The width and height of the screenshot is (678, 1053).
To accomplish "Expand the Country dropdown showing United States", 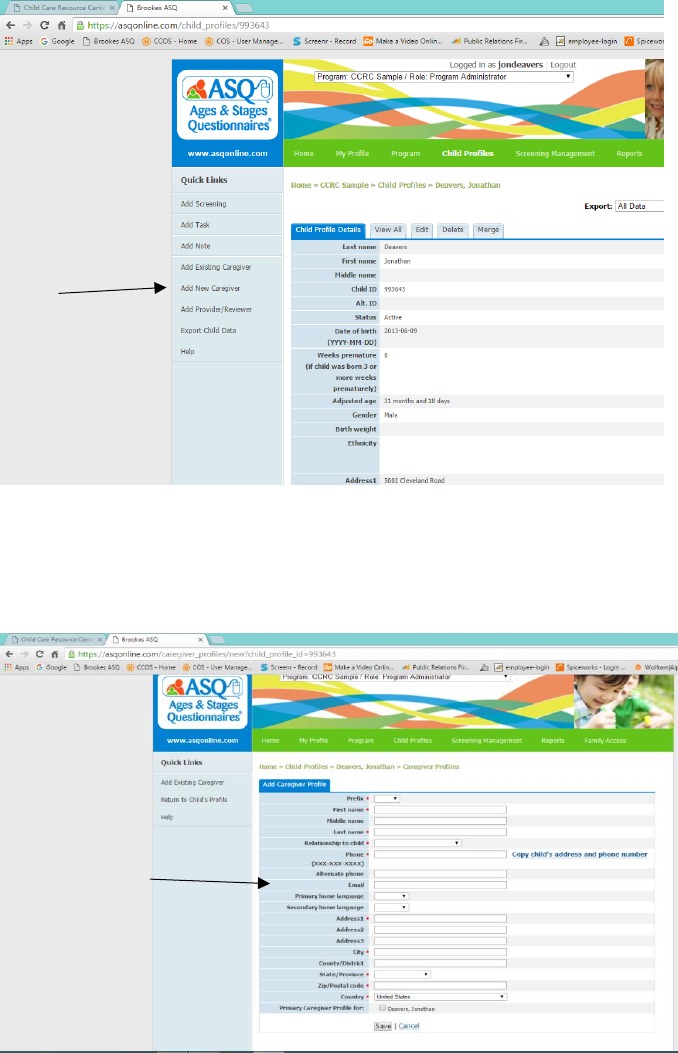I will point(440,996).
